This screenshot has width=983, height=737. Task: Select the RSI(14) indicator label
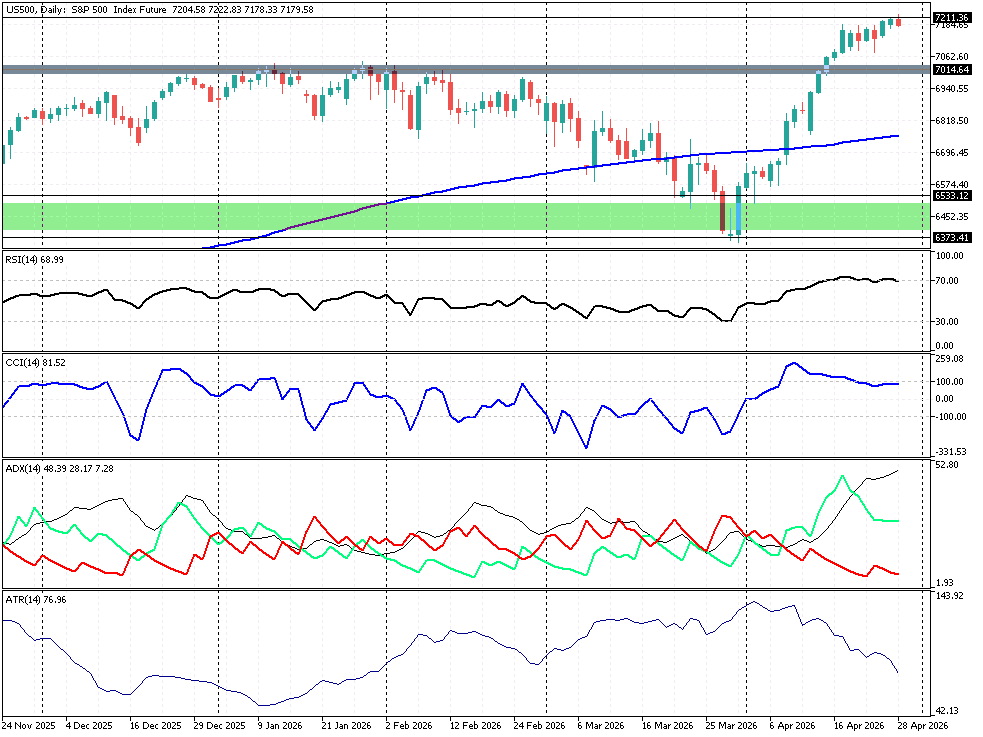pyautogui.click(x=29, y=260)
